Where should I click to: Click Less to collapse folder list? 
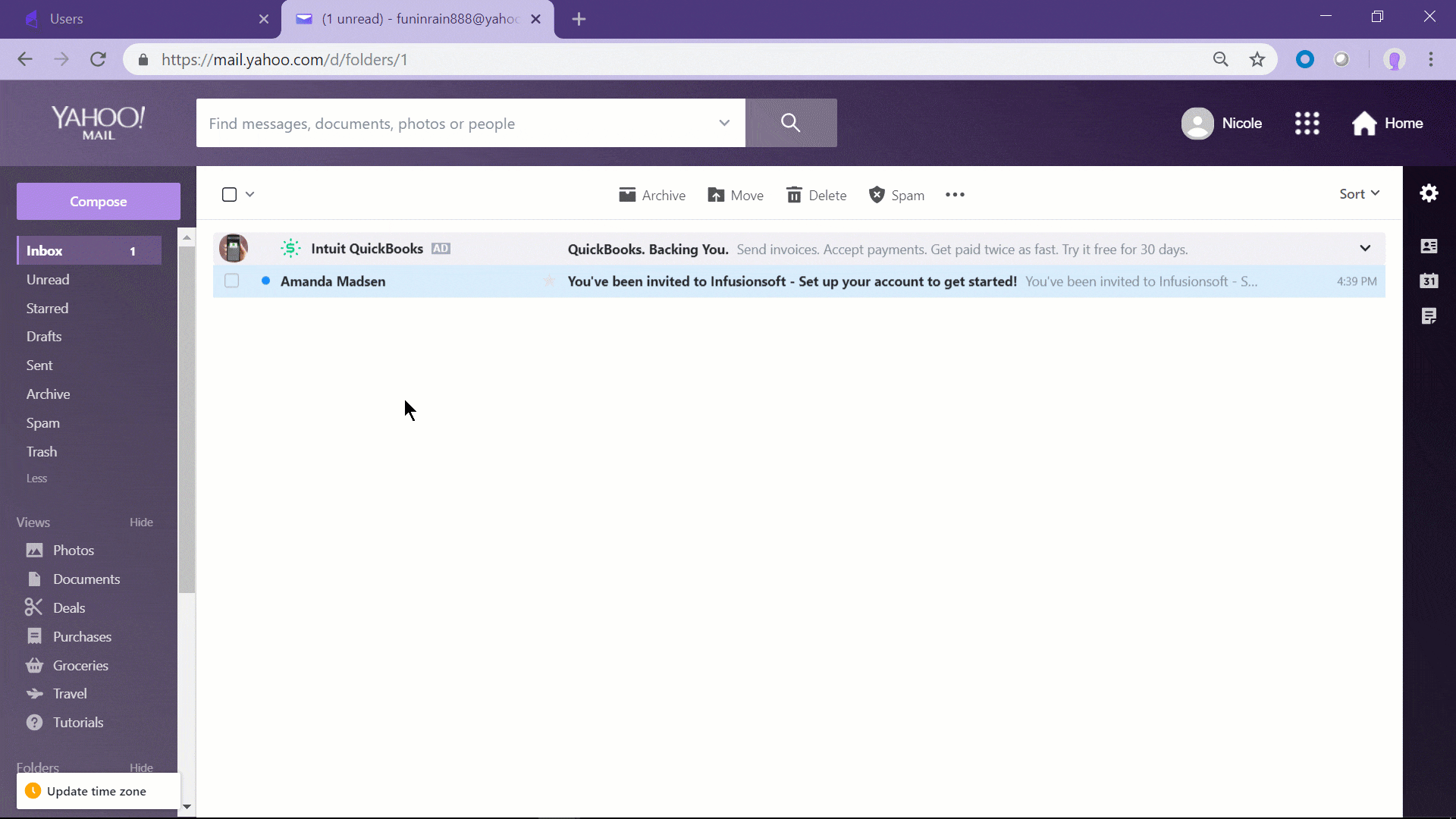coord(36,479)
